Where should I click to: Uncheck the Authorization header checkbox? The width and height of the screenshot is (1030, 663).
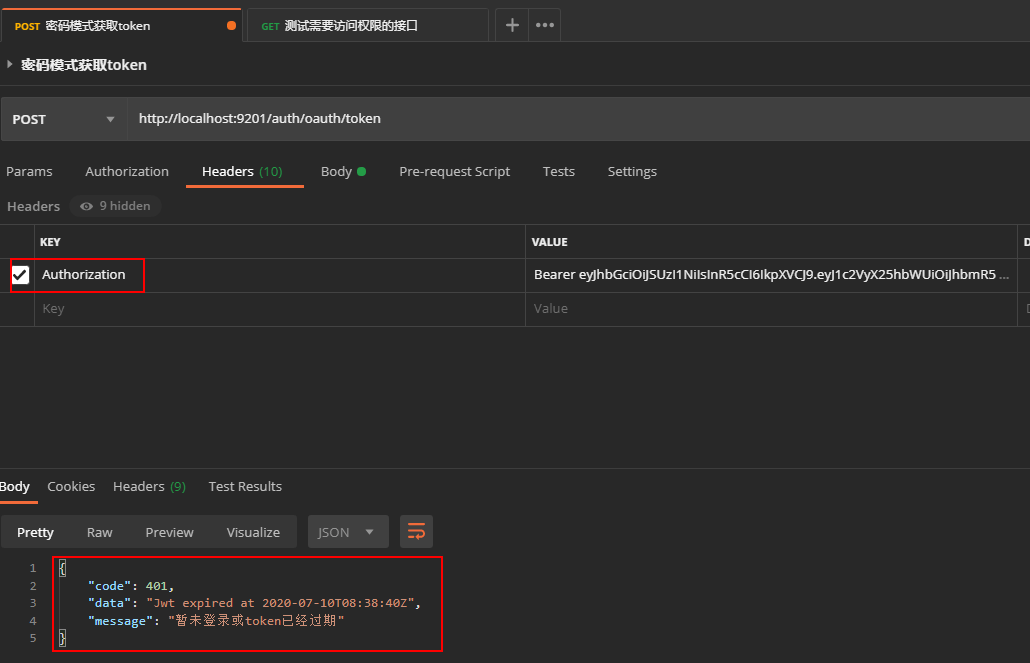tap(20, 275)
